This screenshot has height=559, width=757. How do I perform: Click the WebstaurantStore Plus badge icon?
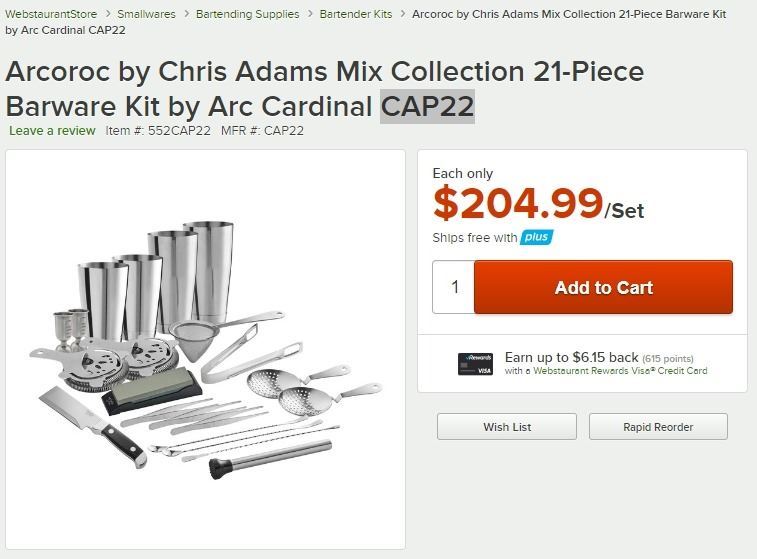point(537,237)
